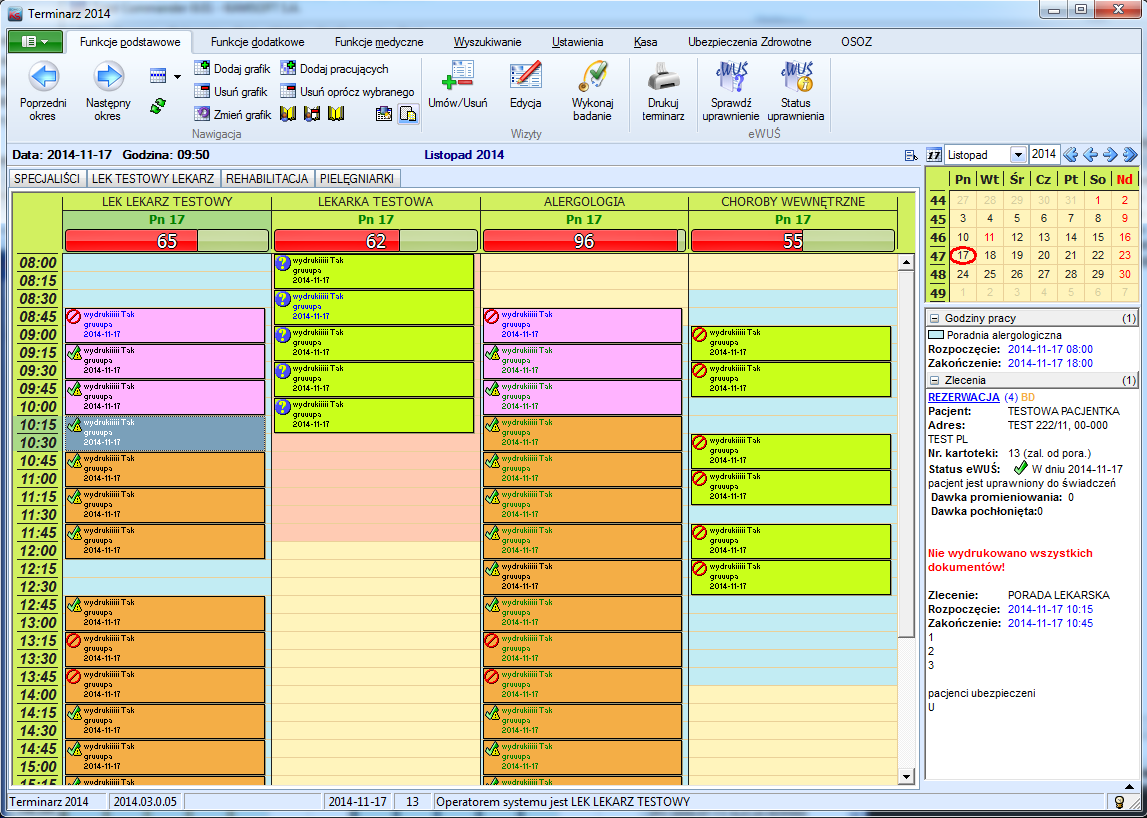Open the Listopad month dropdown
1147x818 pixels.
1018,155
